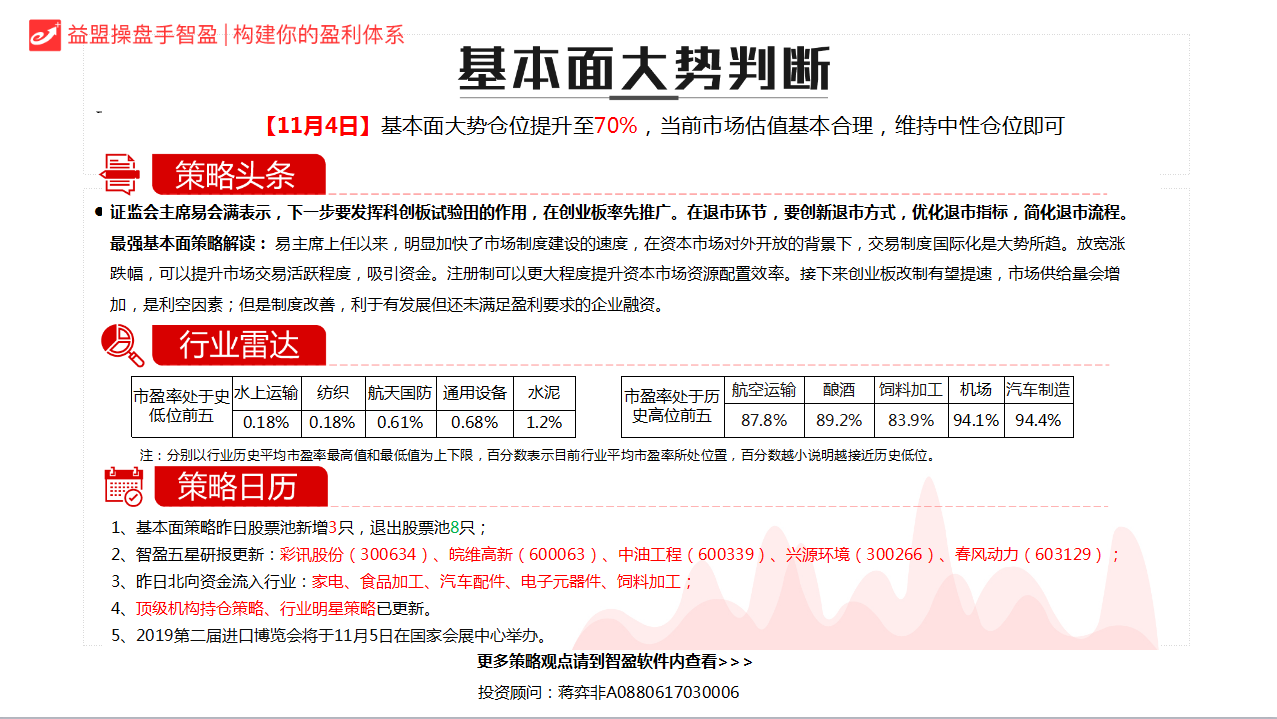Open the 彩讯股份（300634） stock link
The height and width of the screenshot is (719, 1277).
[x=347, y=554]
